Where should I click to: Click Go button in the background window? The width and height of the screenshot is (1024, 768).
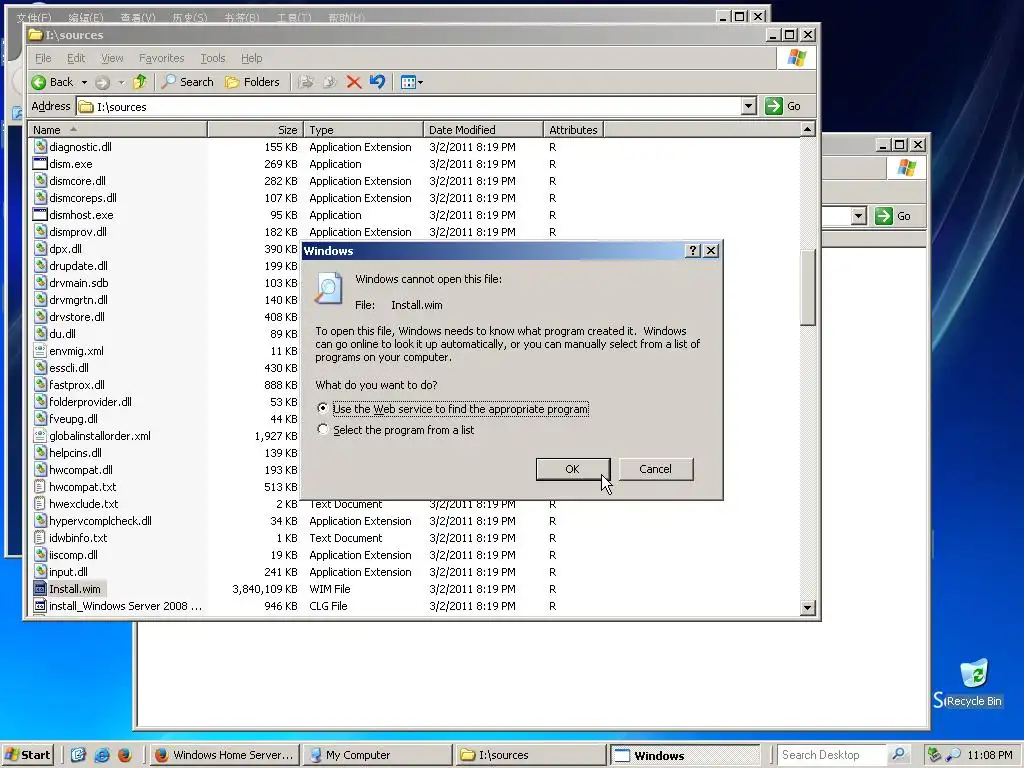(x=895, y=216)
